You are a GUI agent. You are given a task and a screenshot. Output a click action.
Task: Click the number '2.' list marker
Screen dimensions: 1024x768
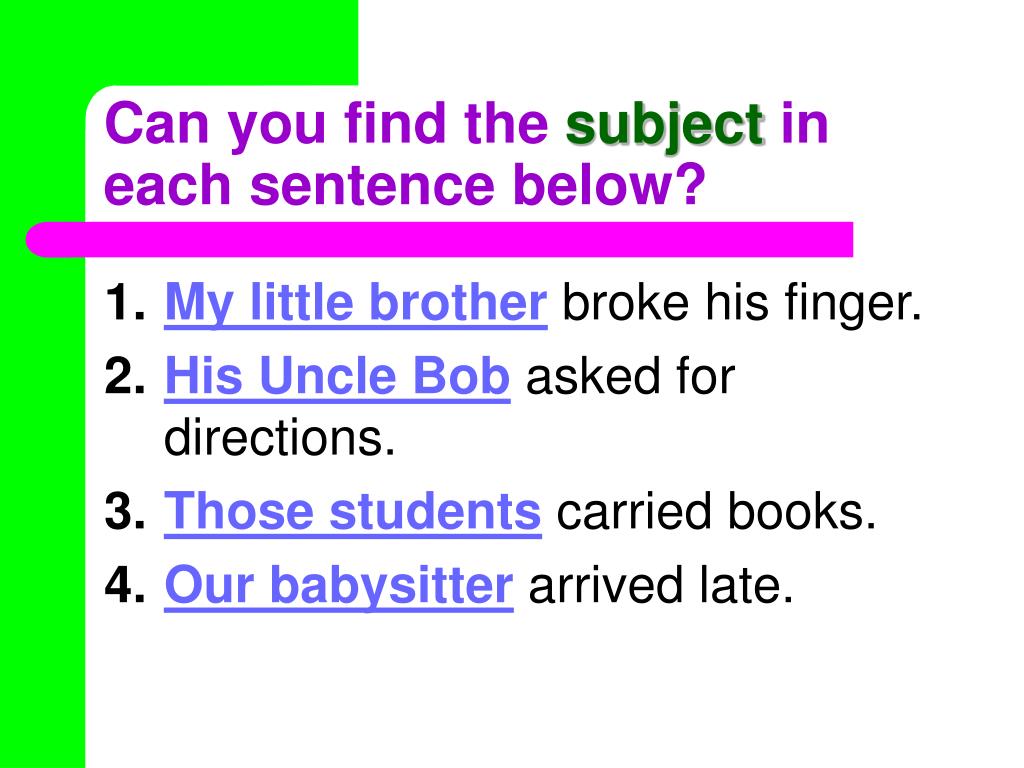[125, 376]
